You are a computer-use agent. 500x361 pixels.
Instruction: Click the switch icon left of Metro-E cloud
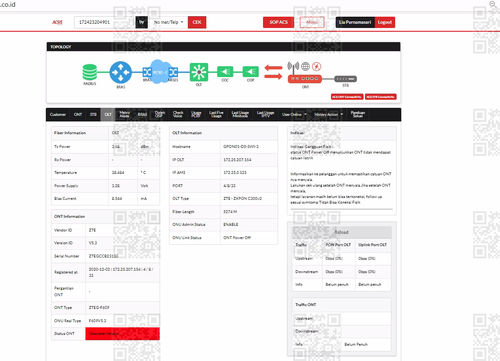coord(147,72)
